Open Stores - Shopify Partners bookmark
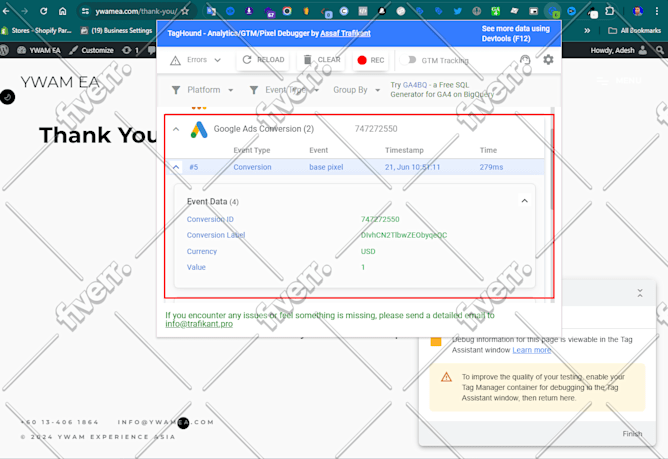668x459 pixels. click(37, 30)
